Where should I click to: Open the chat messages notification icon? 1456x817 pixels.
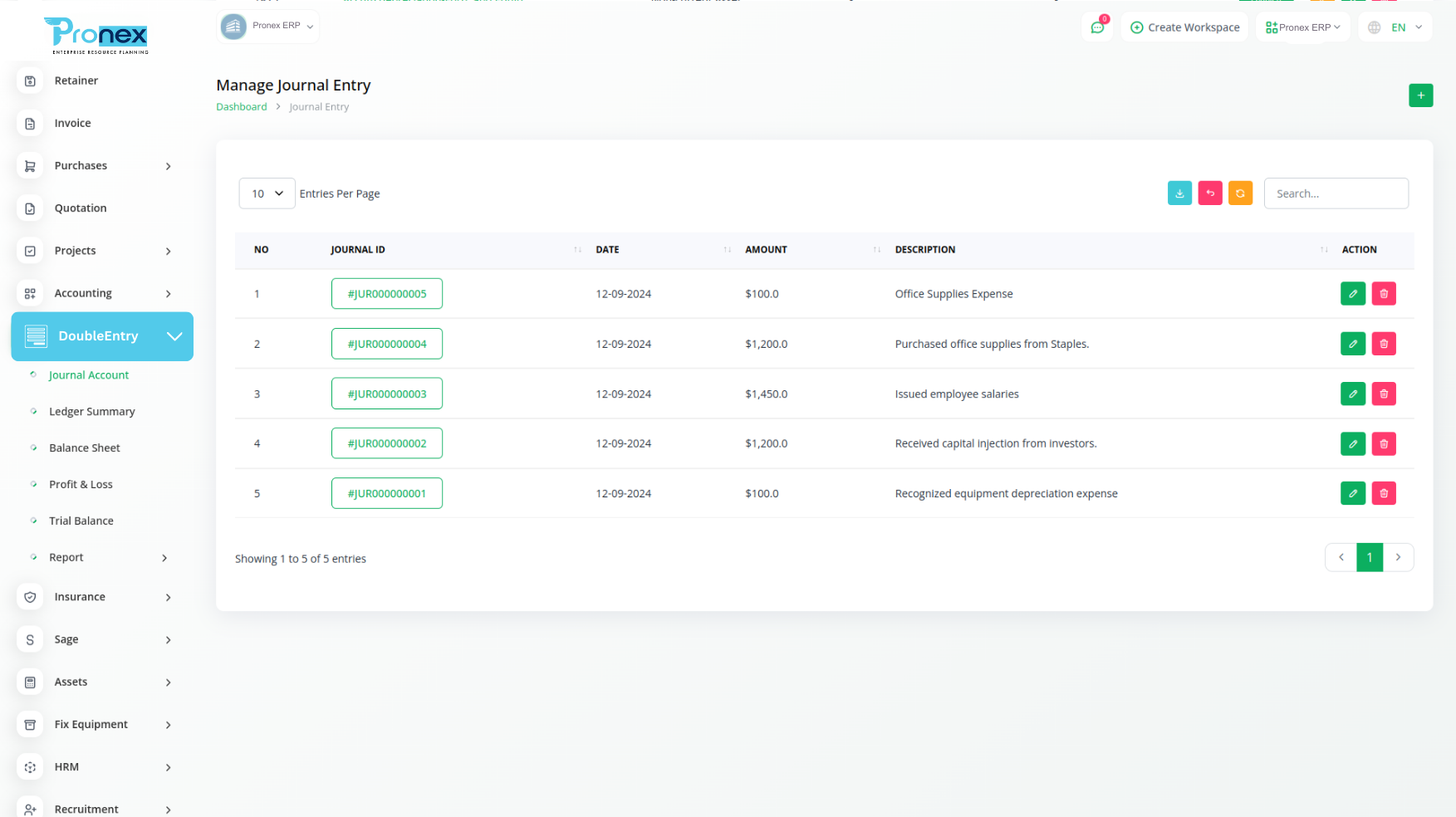(x=1097, y=27)
